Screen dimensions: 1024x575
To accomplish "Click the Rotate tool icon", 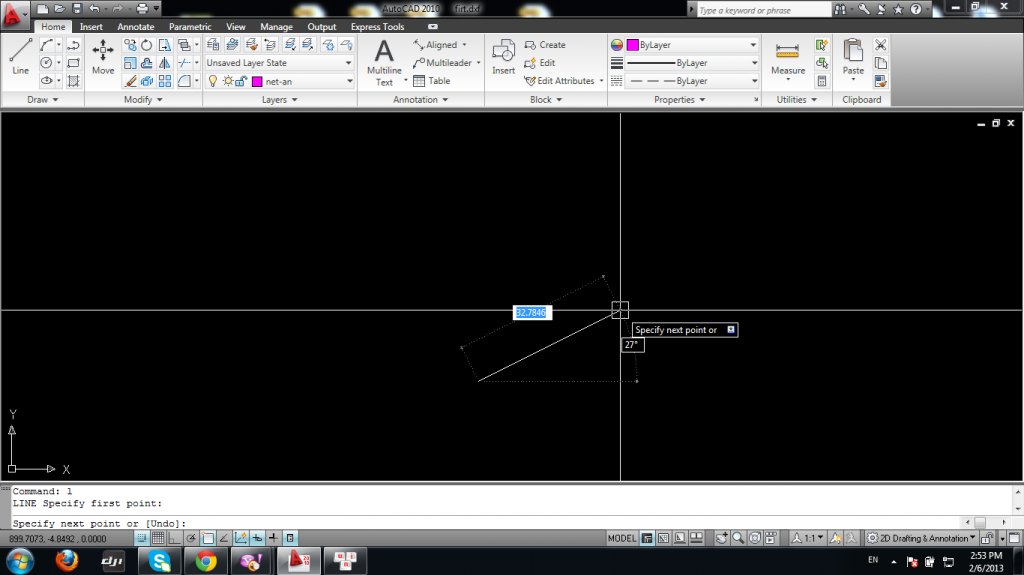I will click(x=147, y=45).
